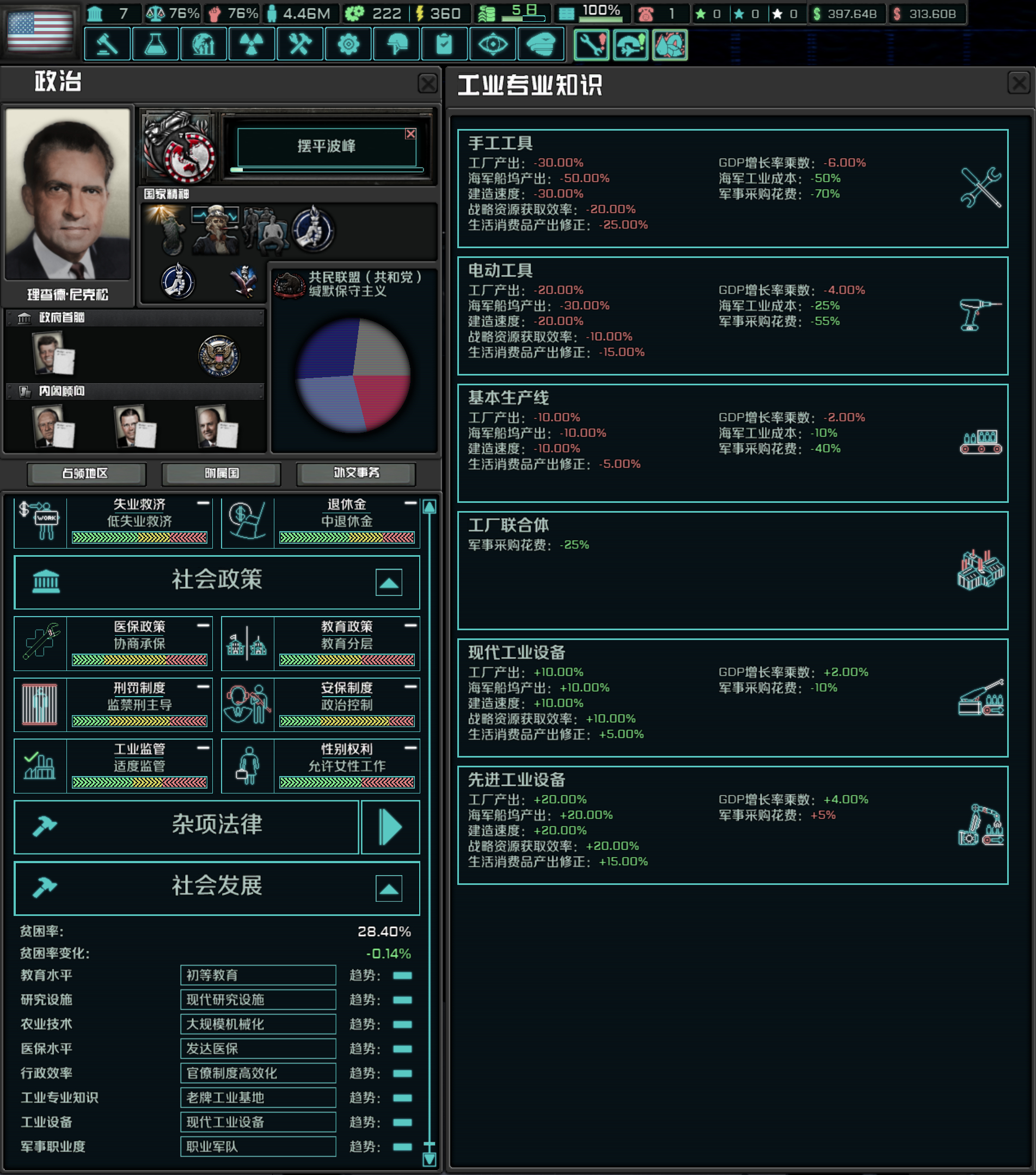1036x1175 pixels.
Task: Click the gavel politics toolbar icon
Action: 107,44
